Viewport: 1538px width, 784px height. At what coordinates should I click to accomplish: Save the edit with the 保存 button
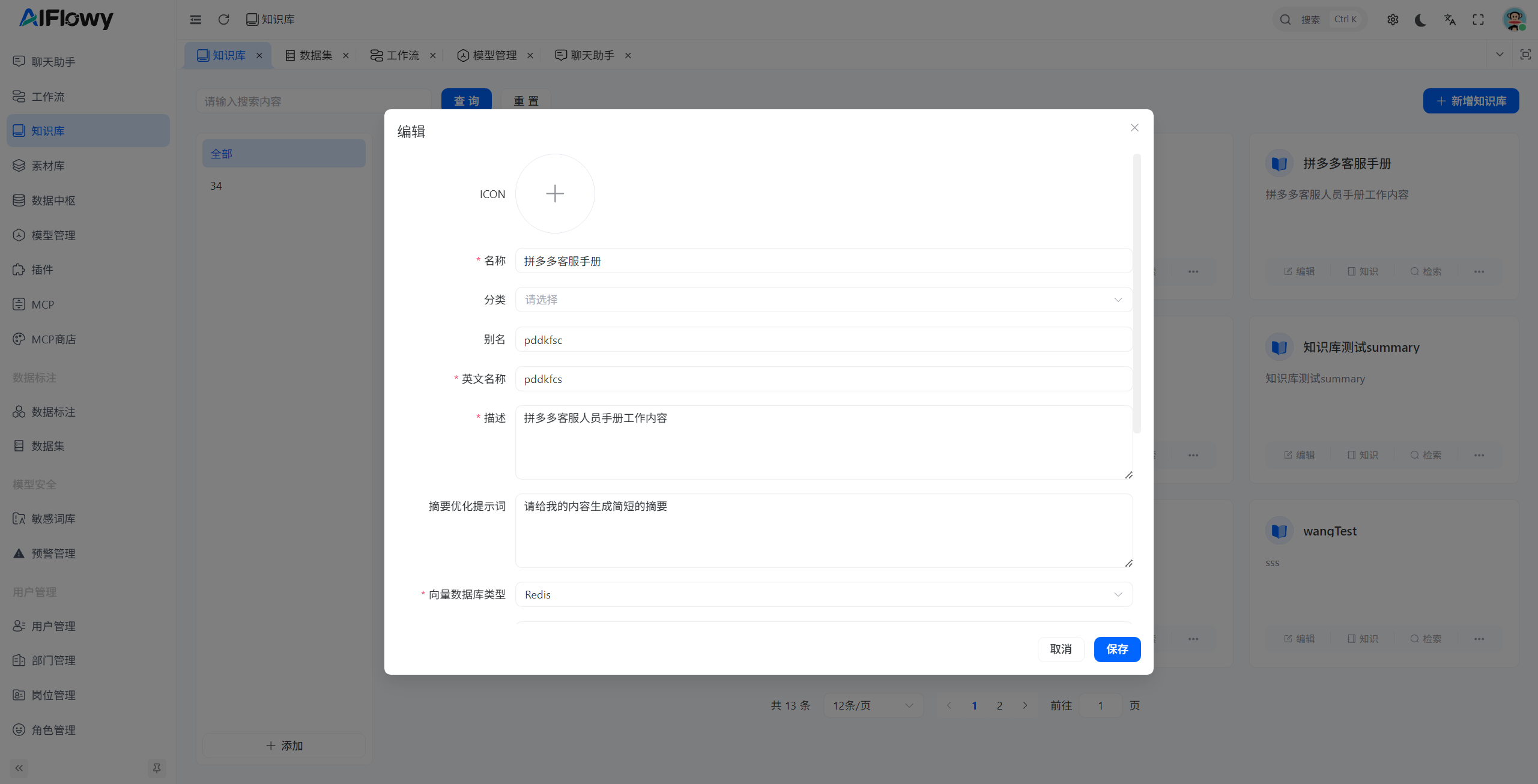[x=1117, y=649]
